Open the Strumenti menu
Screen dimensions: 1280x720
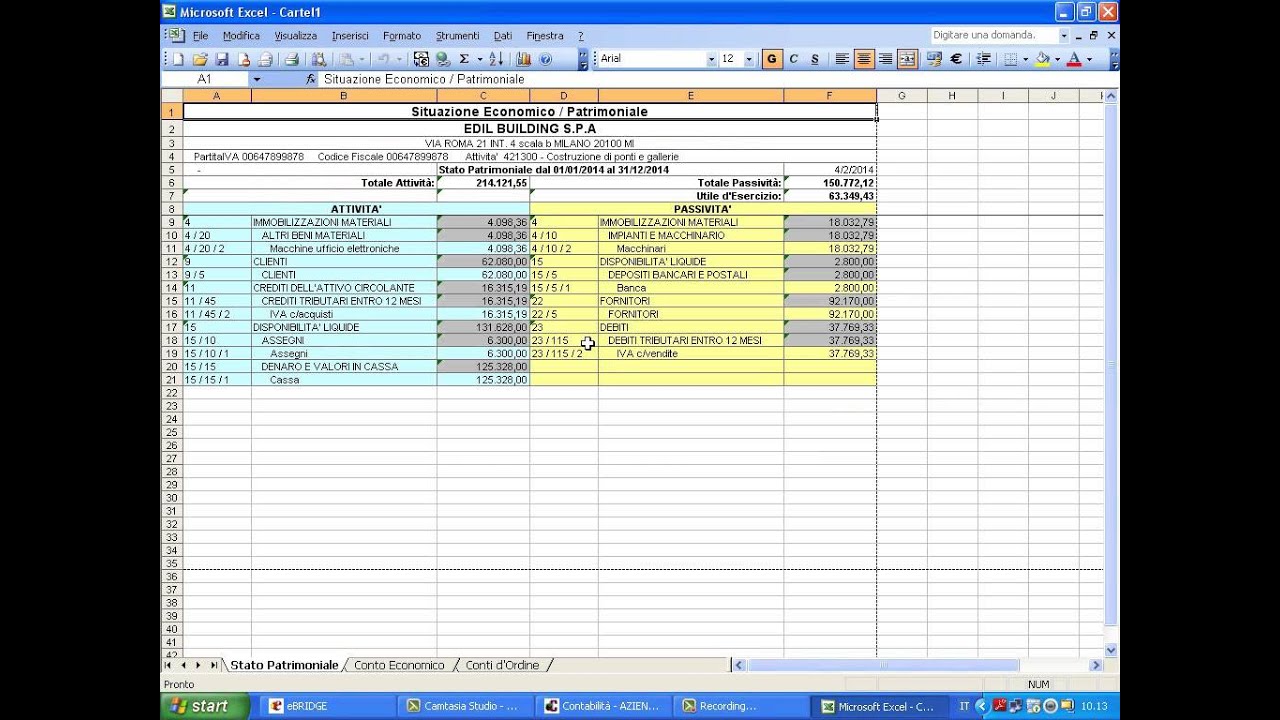point(457,36)
